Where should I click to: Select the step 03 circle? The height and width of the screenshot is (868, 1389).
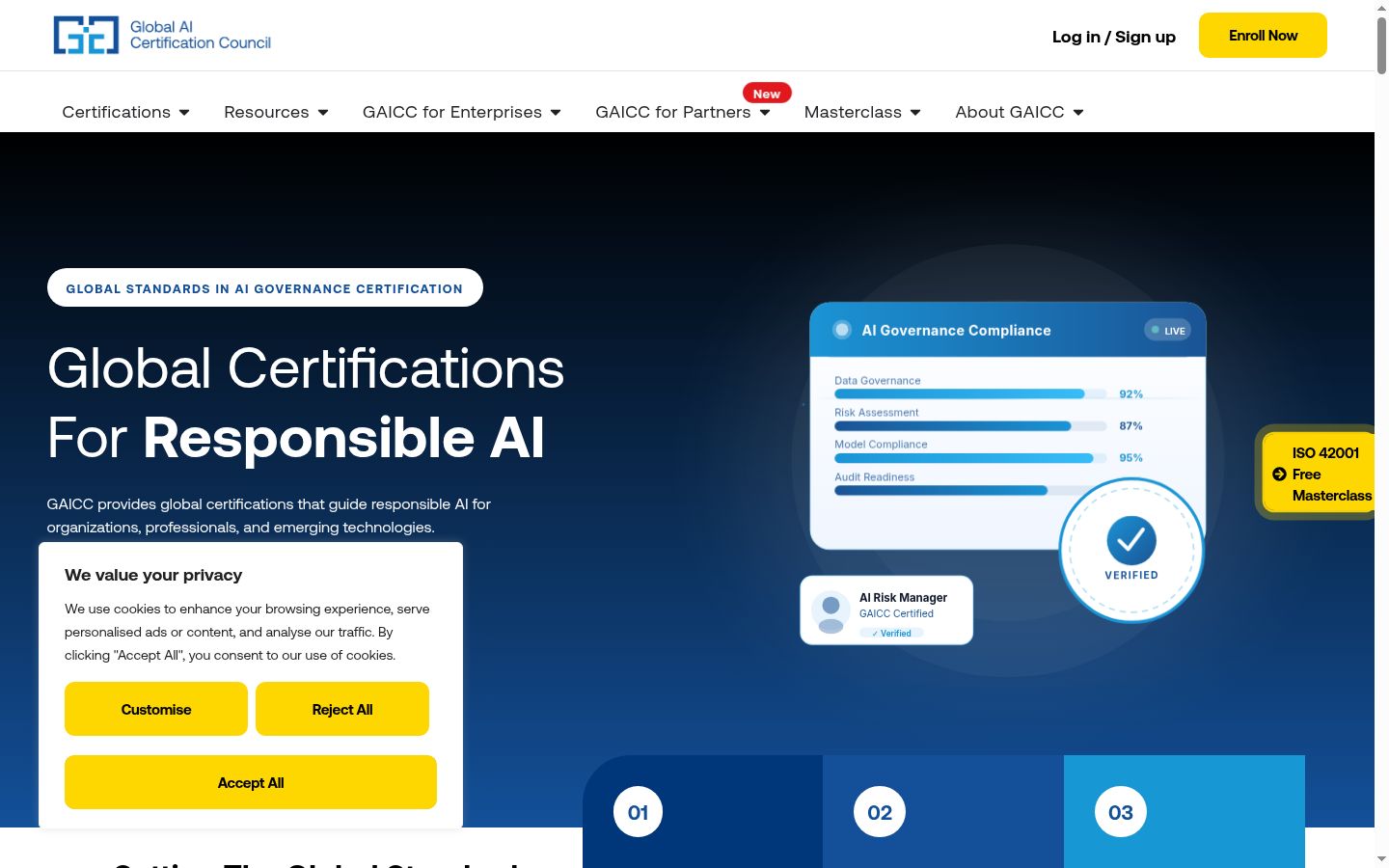(1121, 812)
